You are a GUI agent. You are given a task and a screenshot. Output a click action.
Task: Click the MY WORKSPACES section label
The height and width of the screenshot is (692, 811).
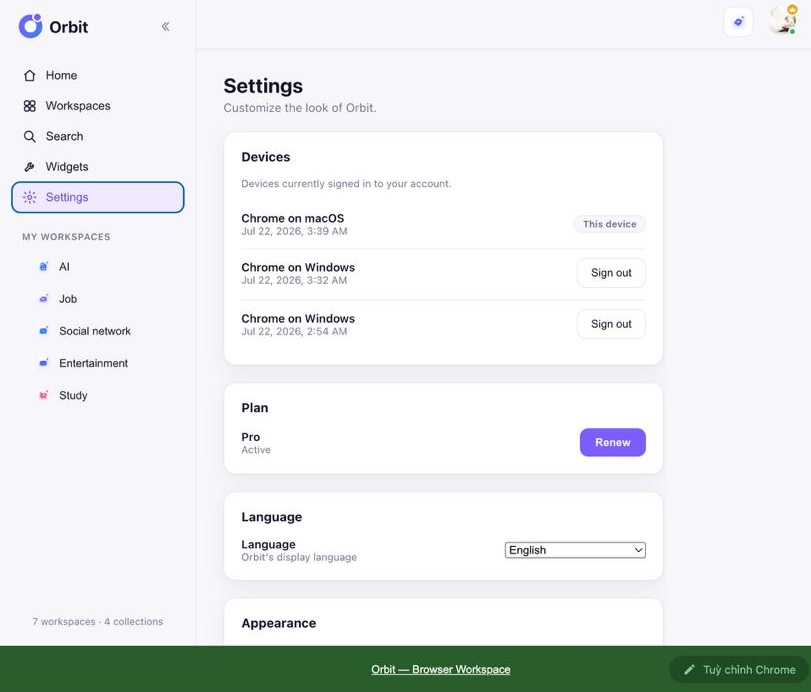[x=66, y=237]
